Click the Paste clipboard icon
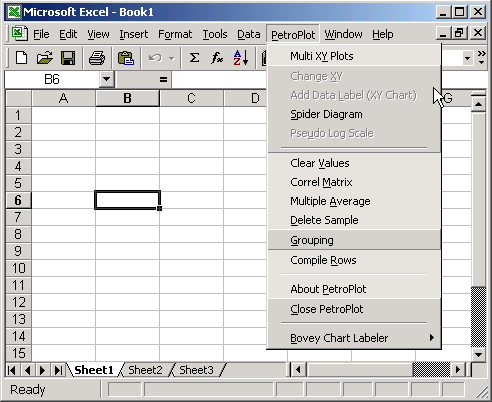This screenshot has height=402, width=492. [126, 58]
